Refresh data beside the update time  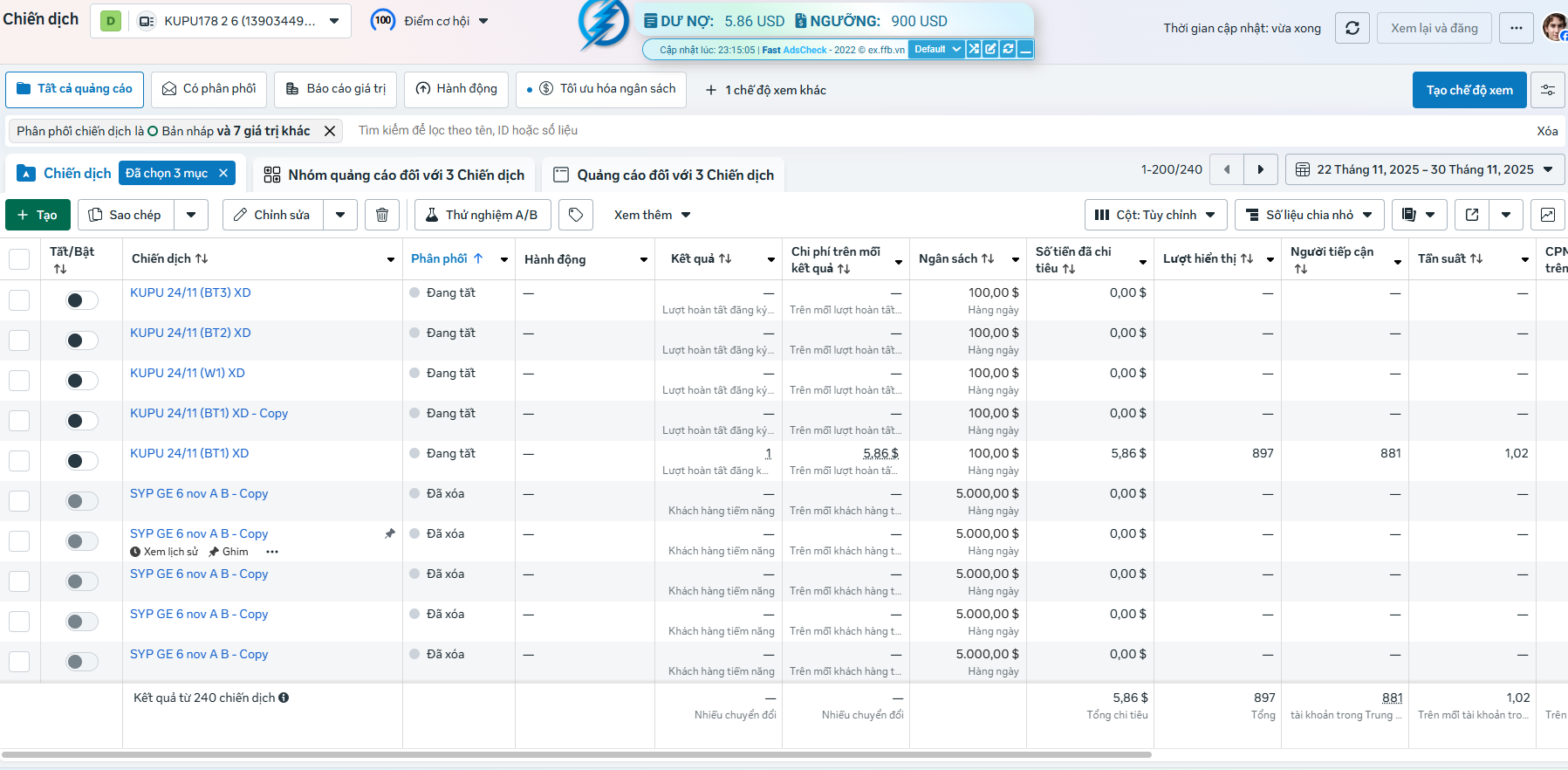(x=1352, y=28)
